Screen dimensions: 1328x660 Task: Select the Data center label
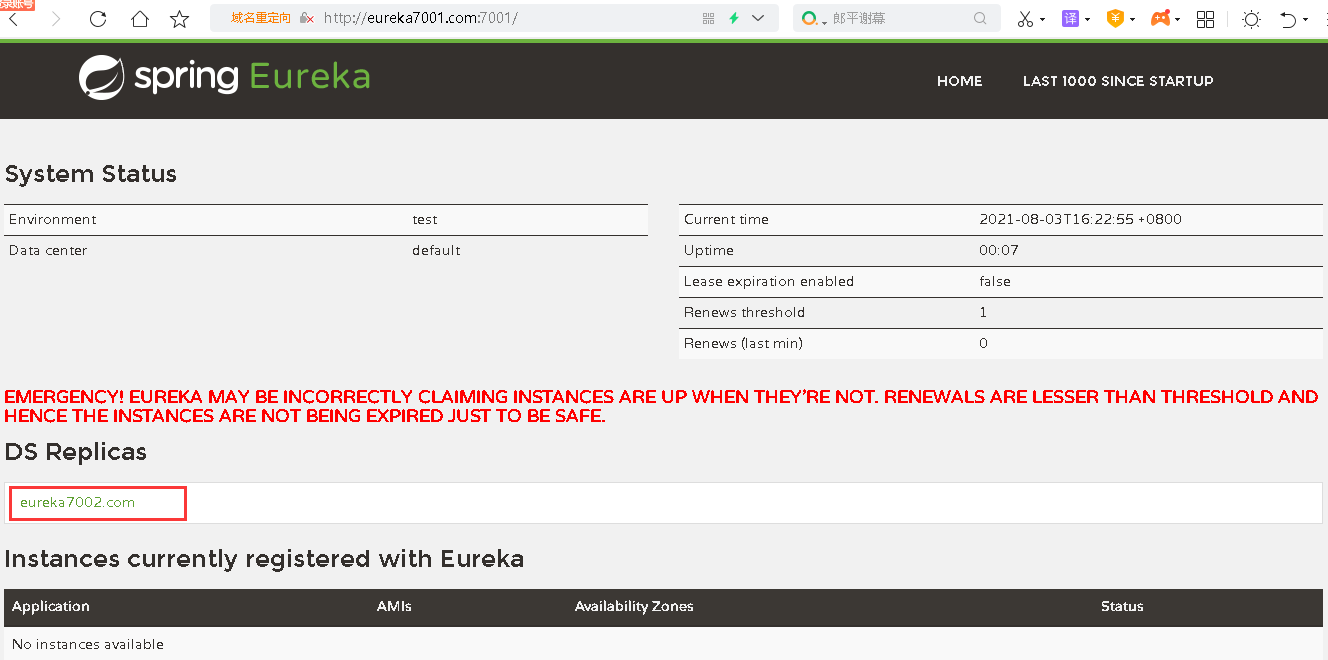[48, 250]
